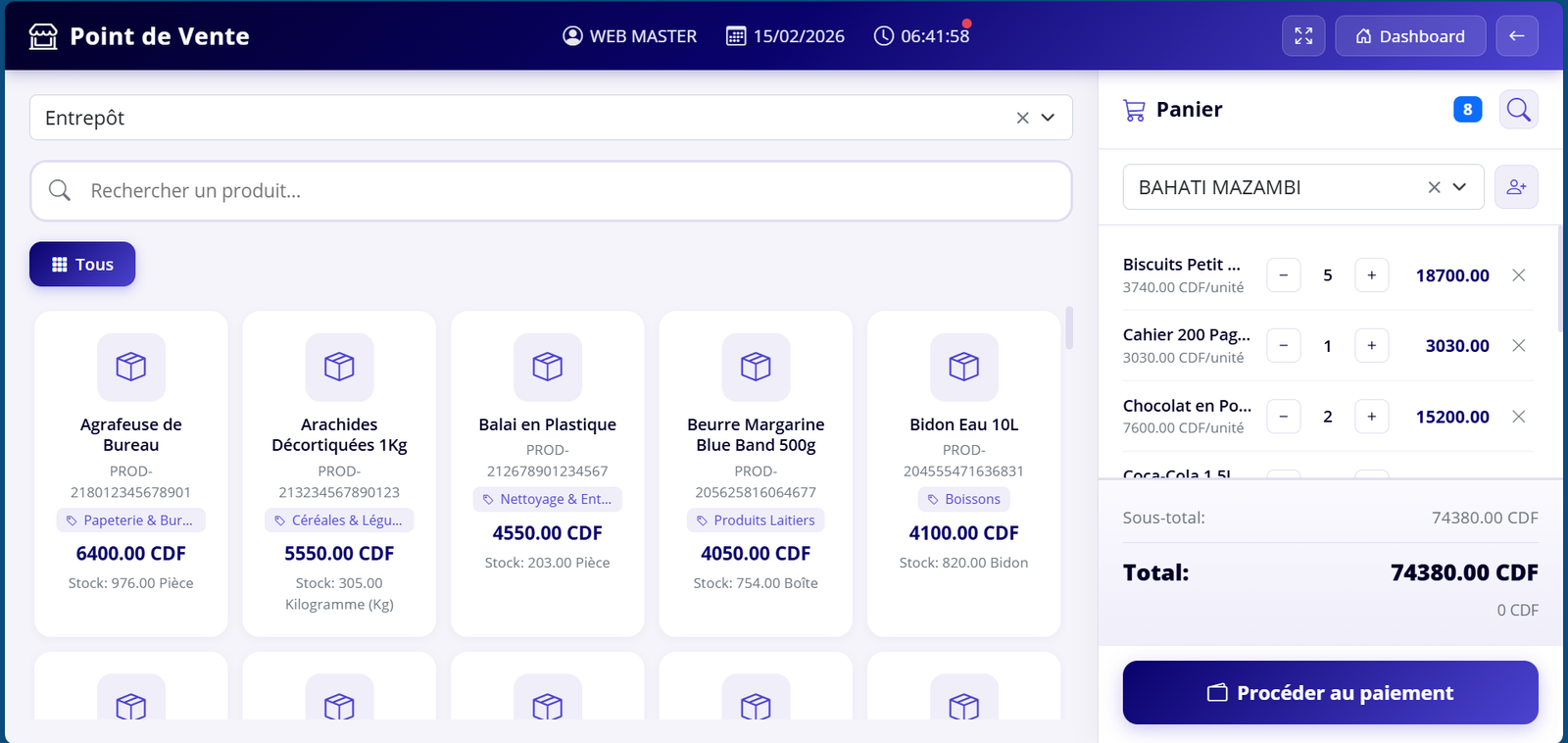Open the customer dropdown chevron

pos(1459,187)
